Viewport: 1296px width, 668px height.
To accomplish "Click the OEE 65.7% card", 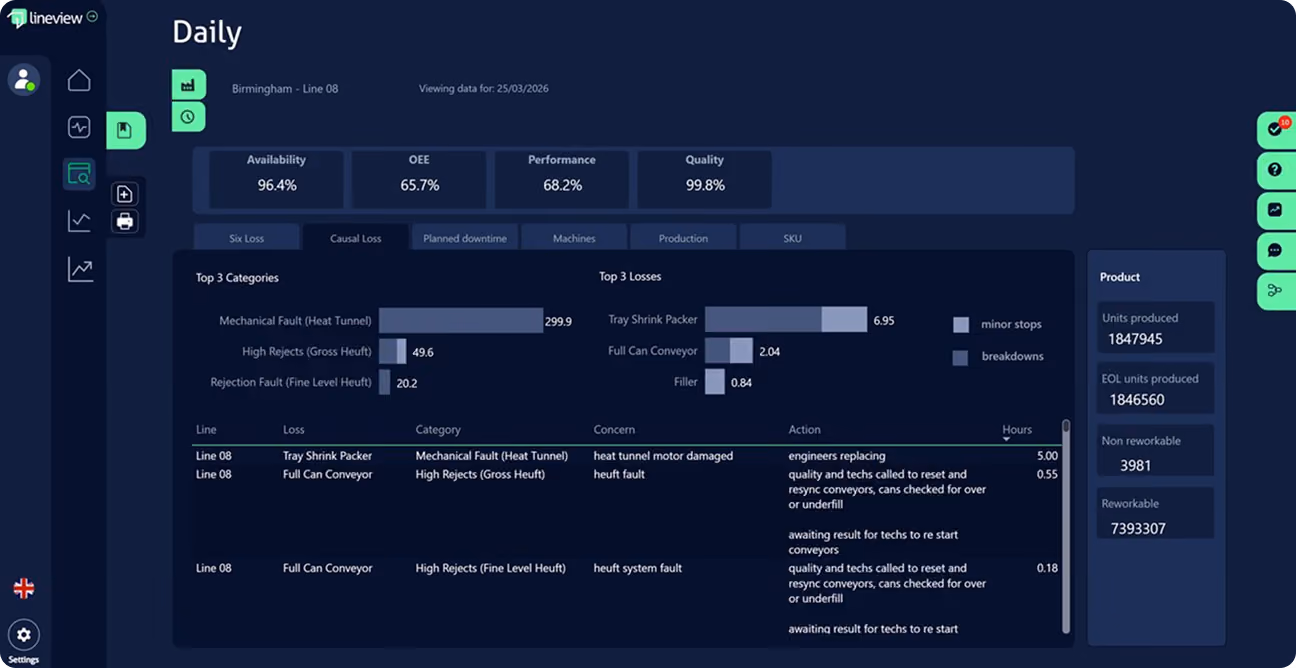I will point(420,180).
